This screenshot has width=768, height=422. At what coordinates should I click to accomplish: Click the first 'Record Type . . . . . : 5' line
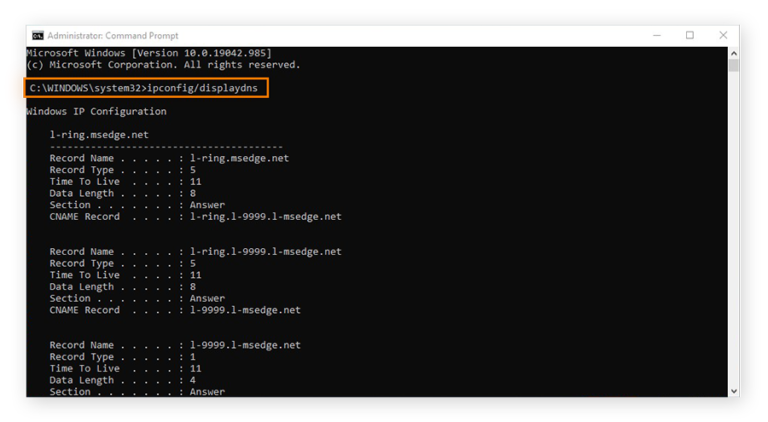[122, 170]
